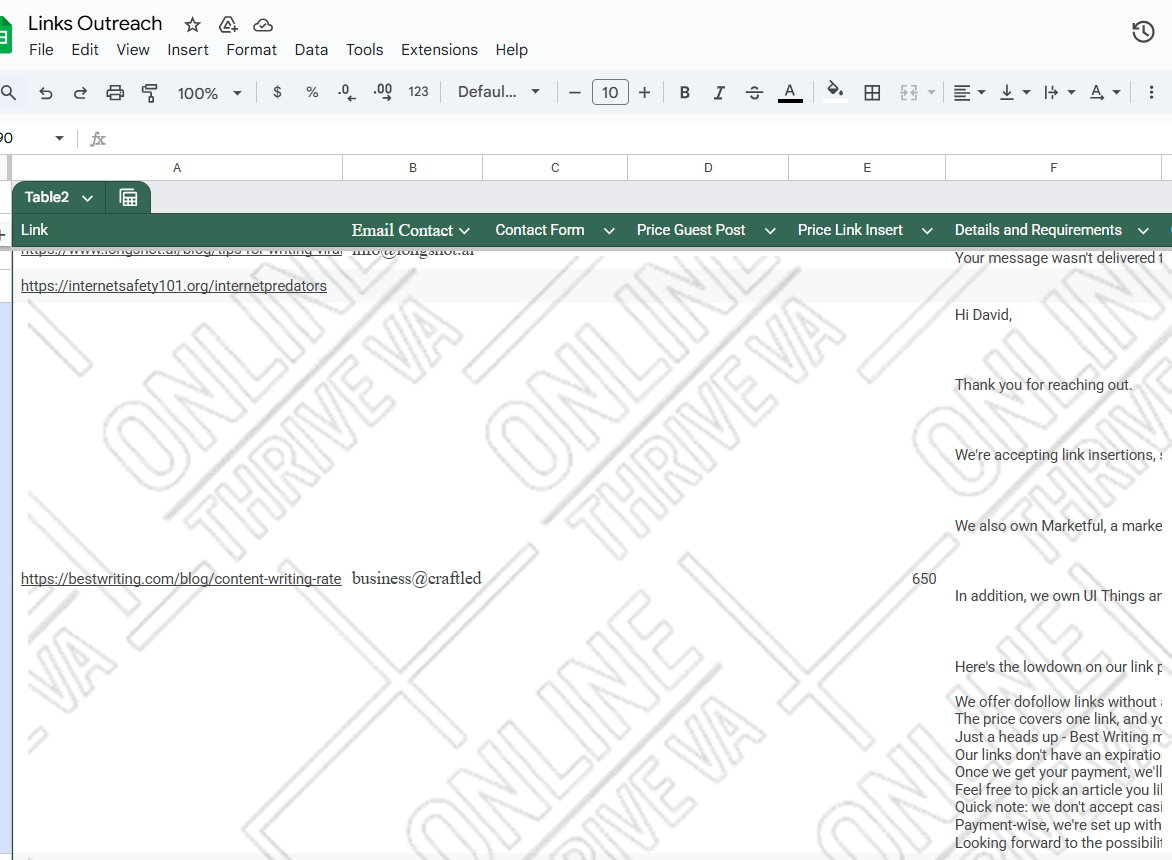Toggle italic formatting

(x=719, y=91)
